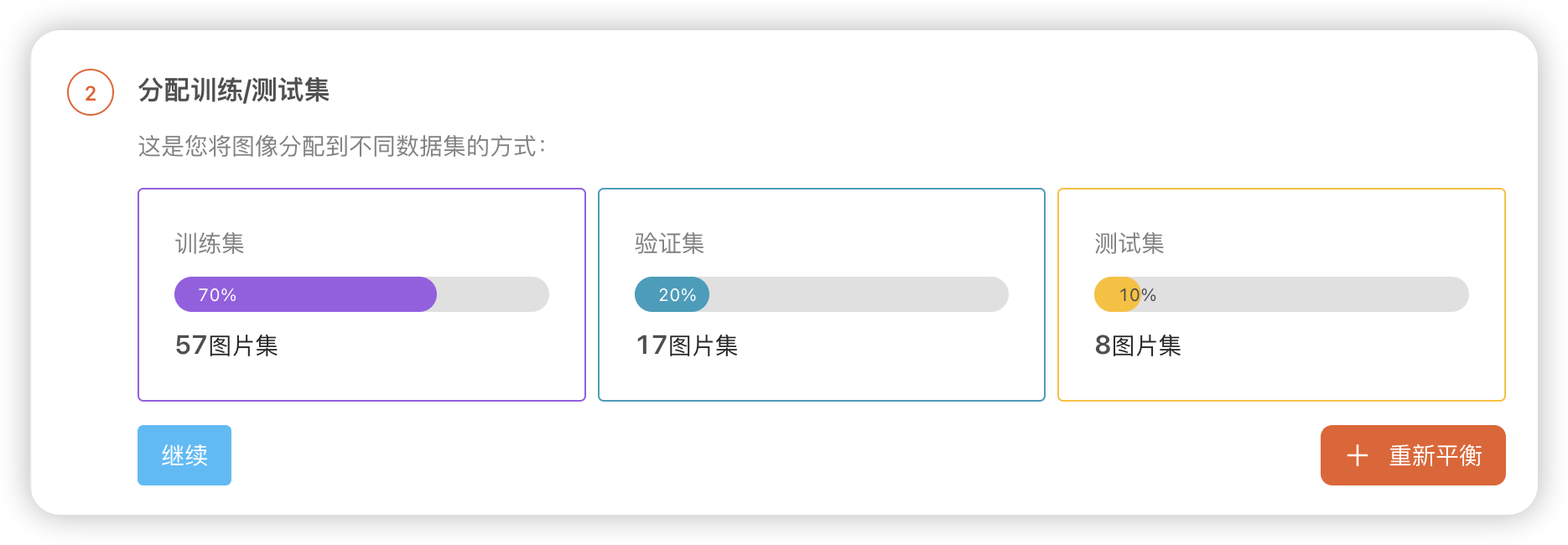This screenshot has height=545, width=1568.
Task: Select the 验证集 card
Action: 822,294
